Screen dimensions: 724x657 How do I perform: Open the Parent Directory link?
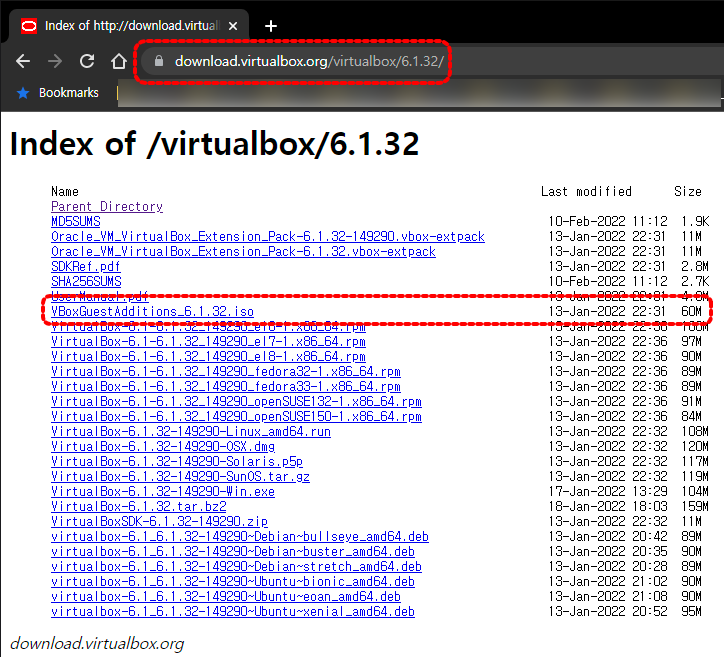click(107, 206)
